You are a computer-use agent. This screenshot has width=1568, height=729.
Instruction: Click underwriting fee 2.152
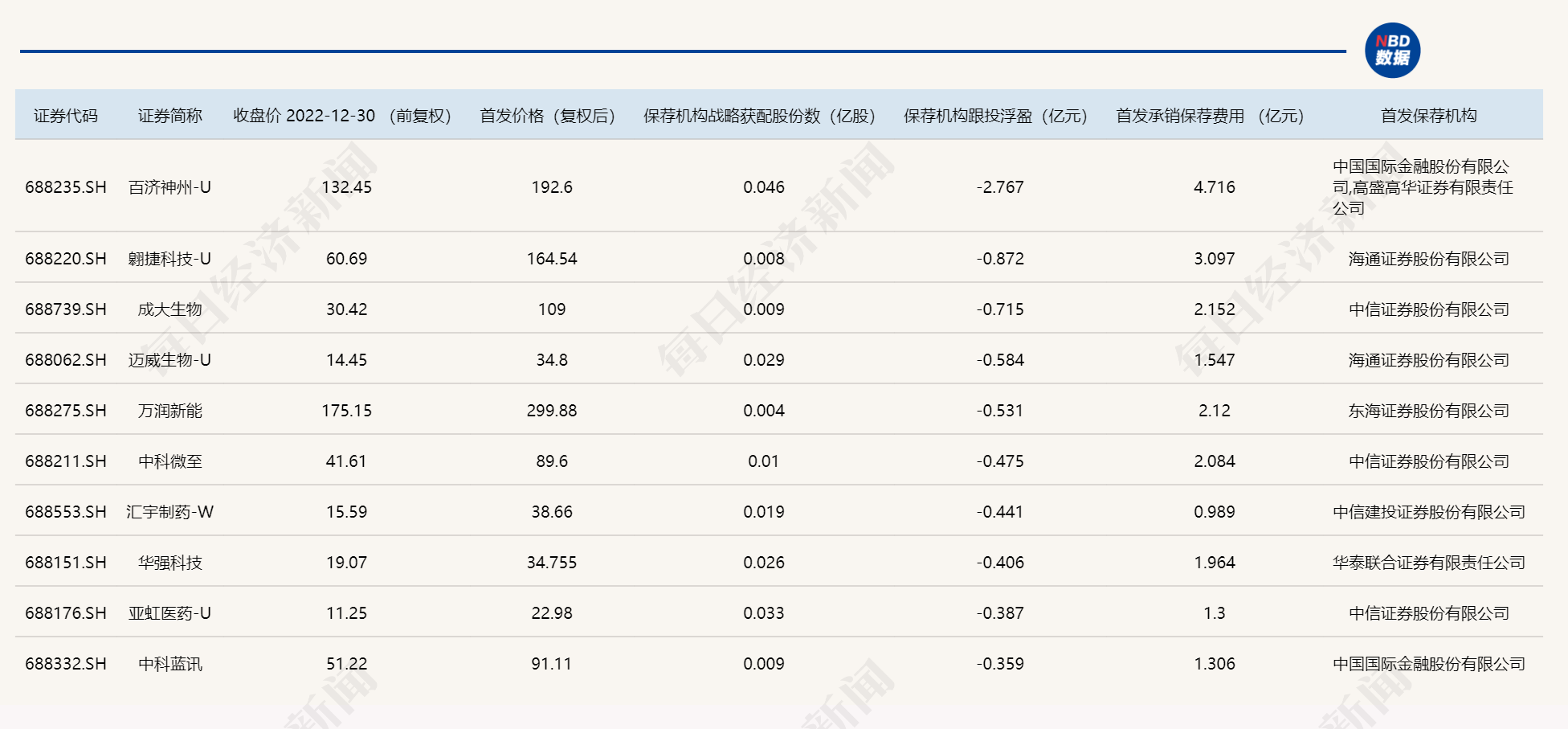pyautogui.click(x=1215, y=309)
